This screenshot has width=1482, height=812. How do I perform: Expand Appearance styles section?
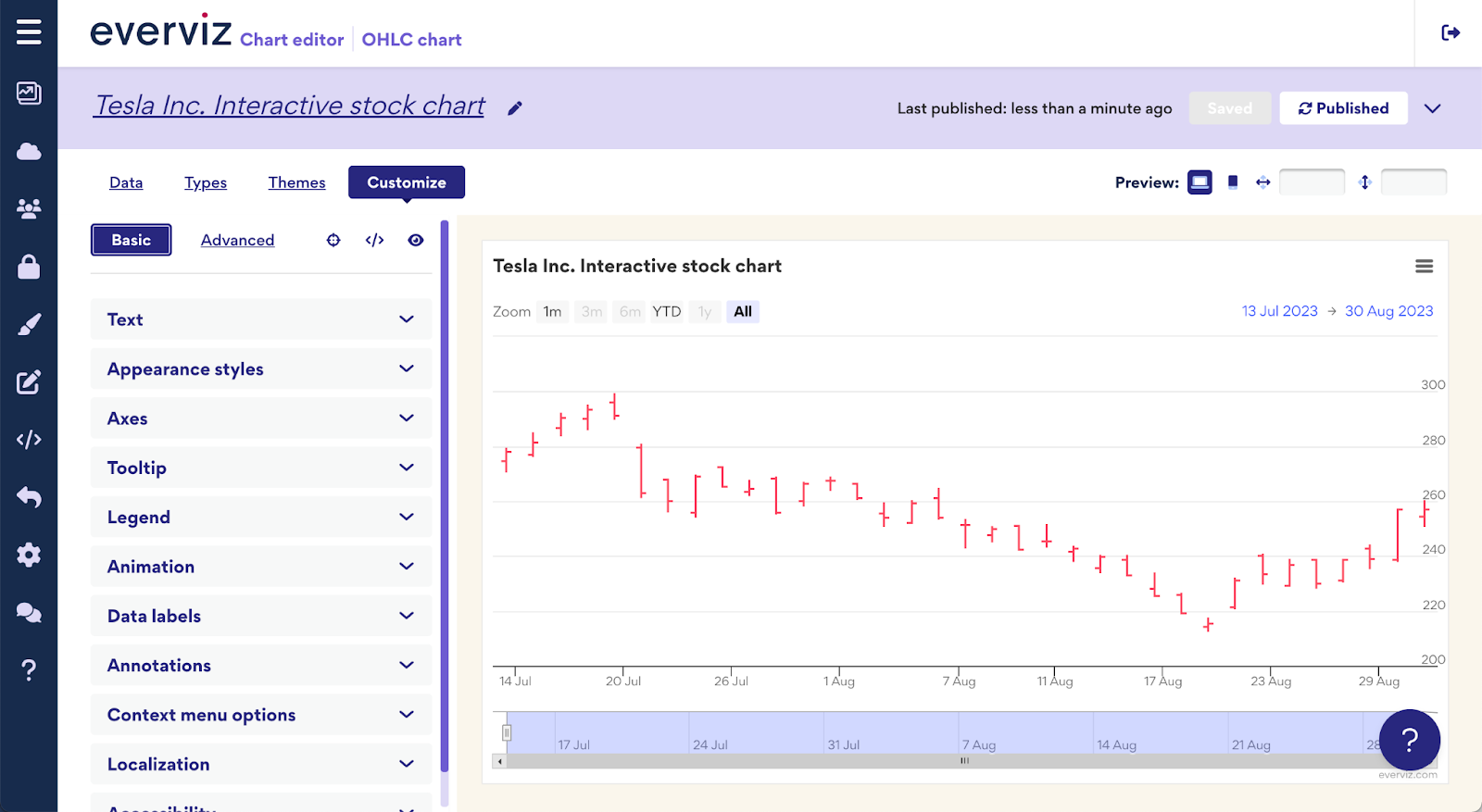[261, 369]
